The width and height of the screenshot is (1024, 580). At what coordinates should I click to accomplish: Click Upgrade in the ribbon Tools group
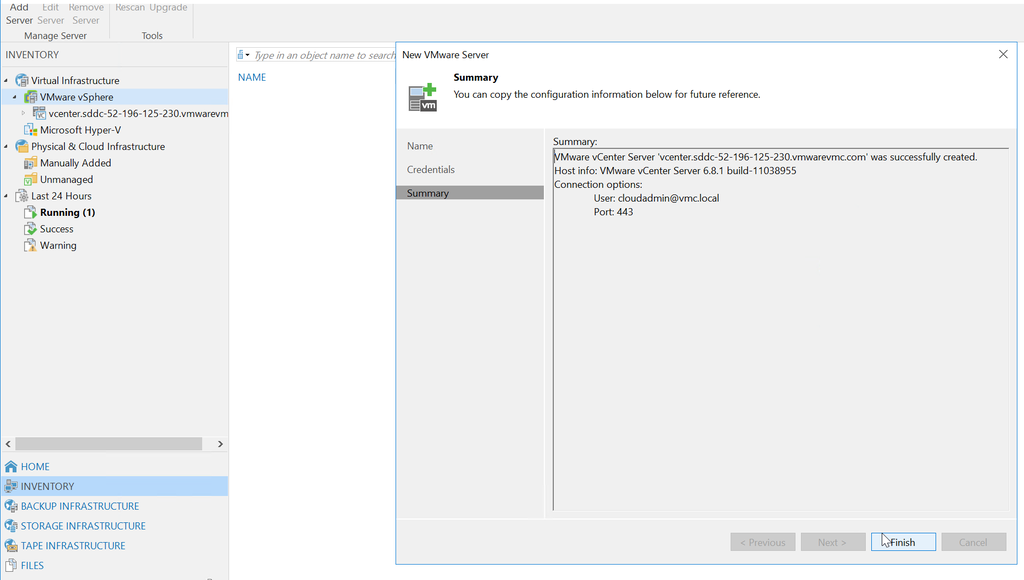point(168,7)
